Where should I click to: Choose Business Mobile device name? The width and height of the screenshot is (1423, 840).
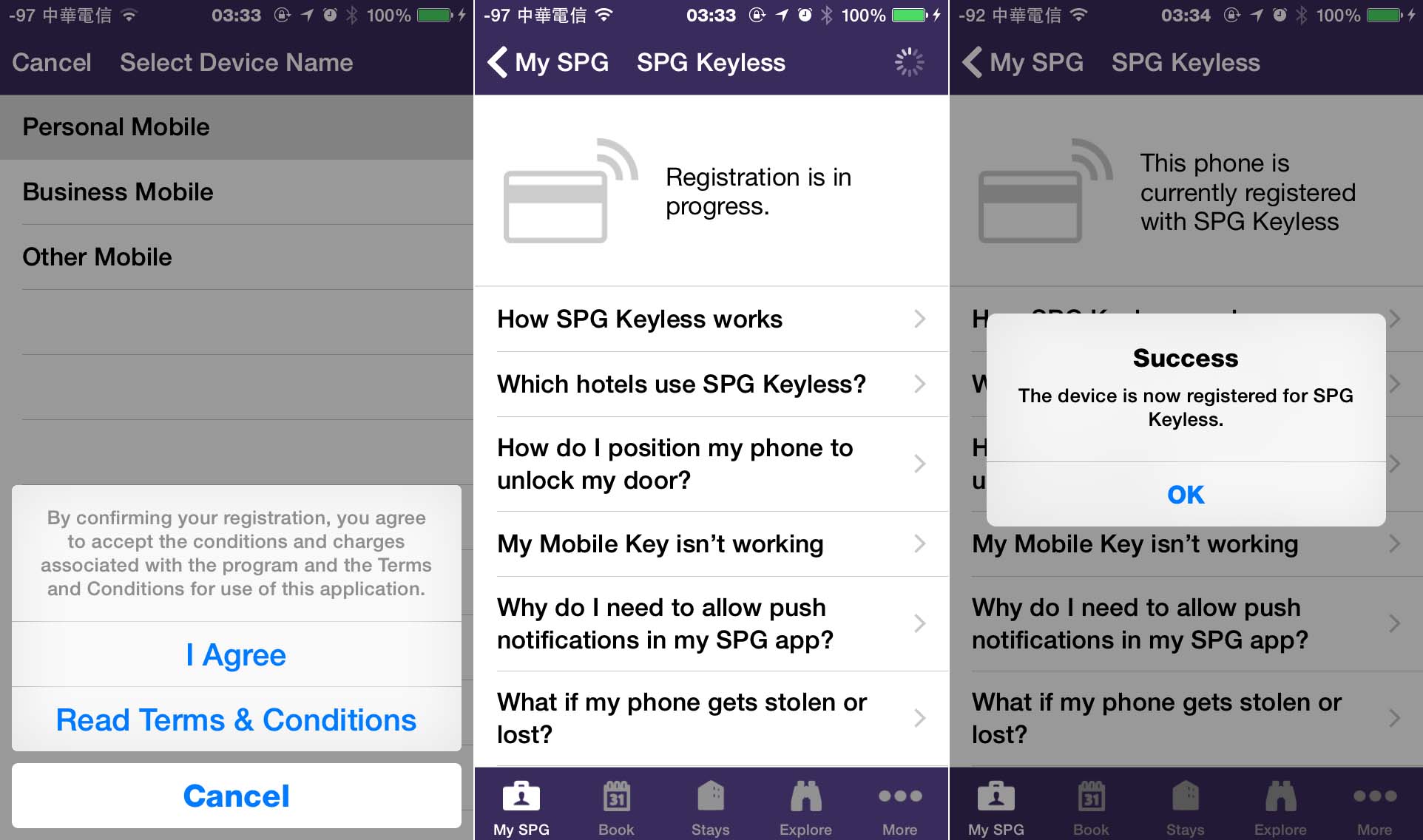(x=237, y=192)
